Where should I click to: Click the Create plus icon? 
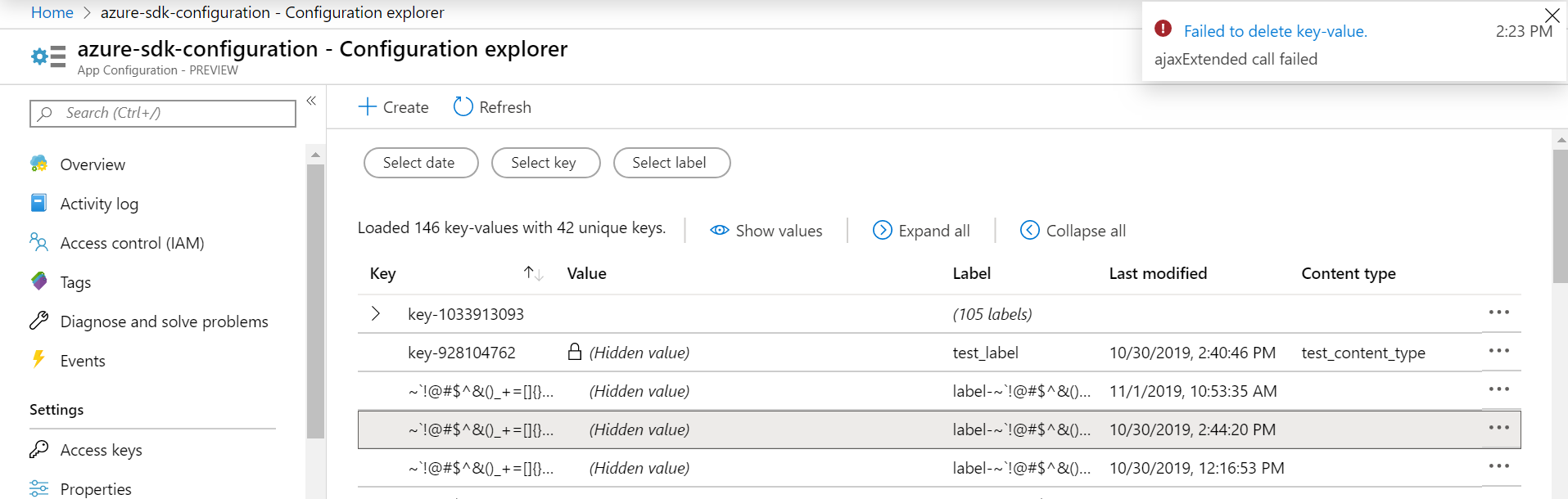click(368, 107)
